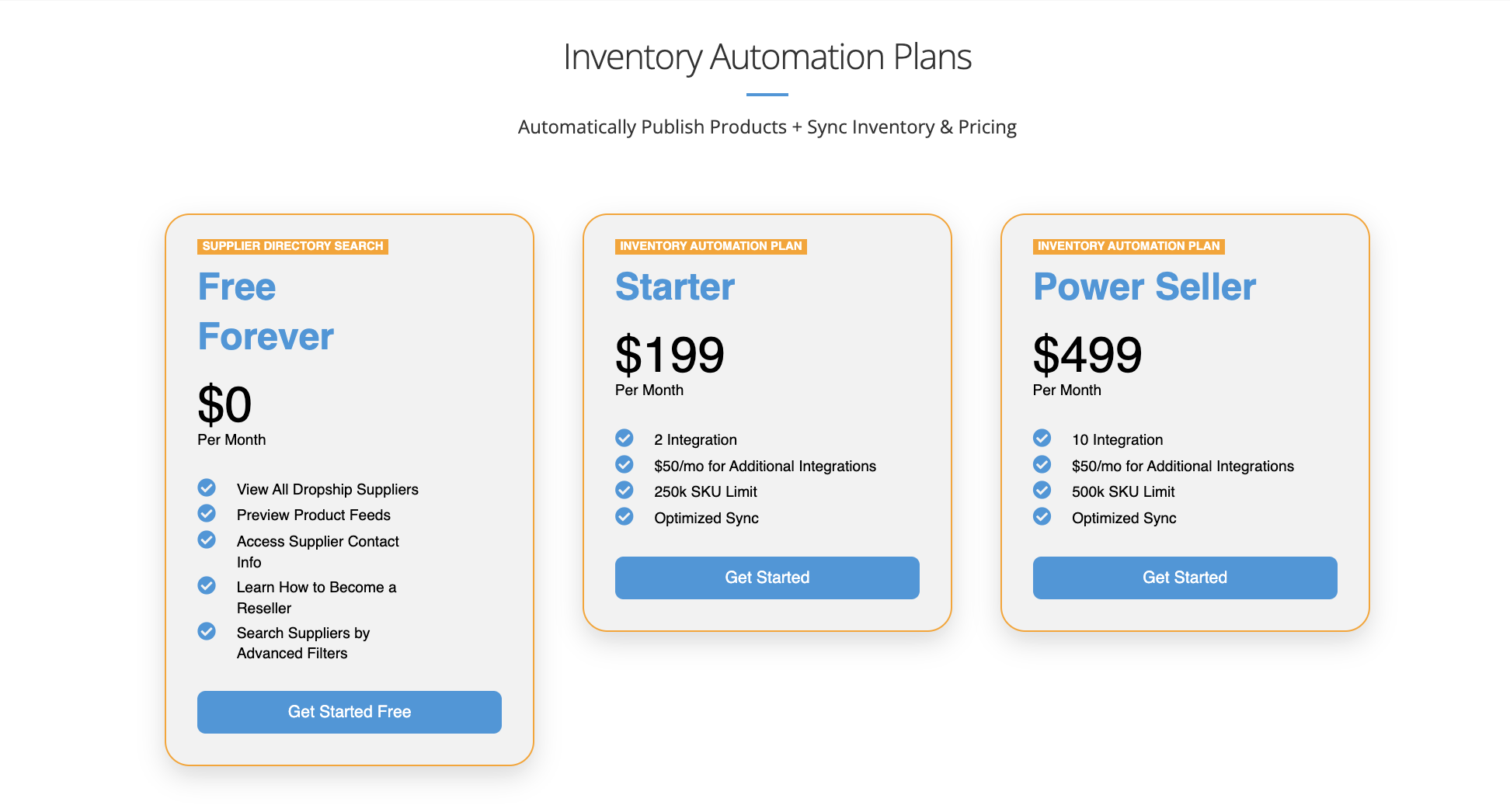
Task: Click the Starter plan's Optimized Sync checkmark
Action: click(625, 516)
